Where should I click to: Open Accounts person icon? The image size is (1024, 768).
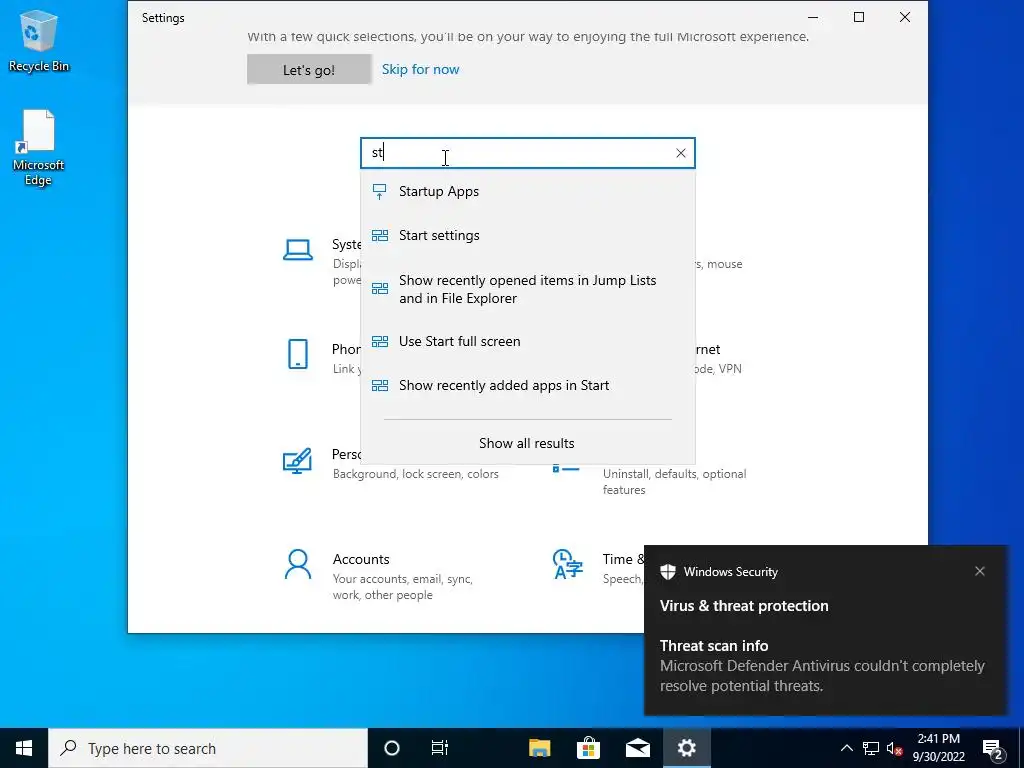298,564
